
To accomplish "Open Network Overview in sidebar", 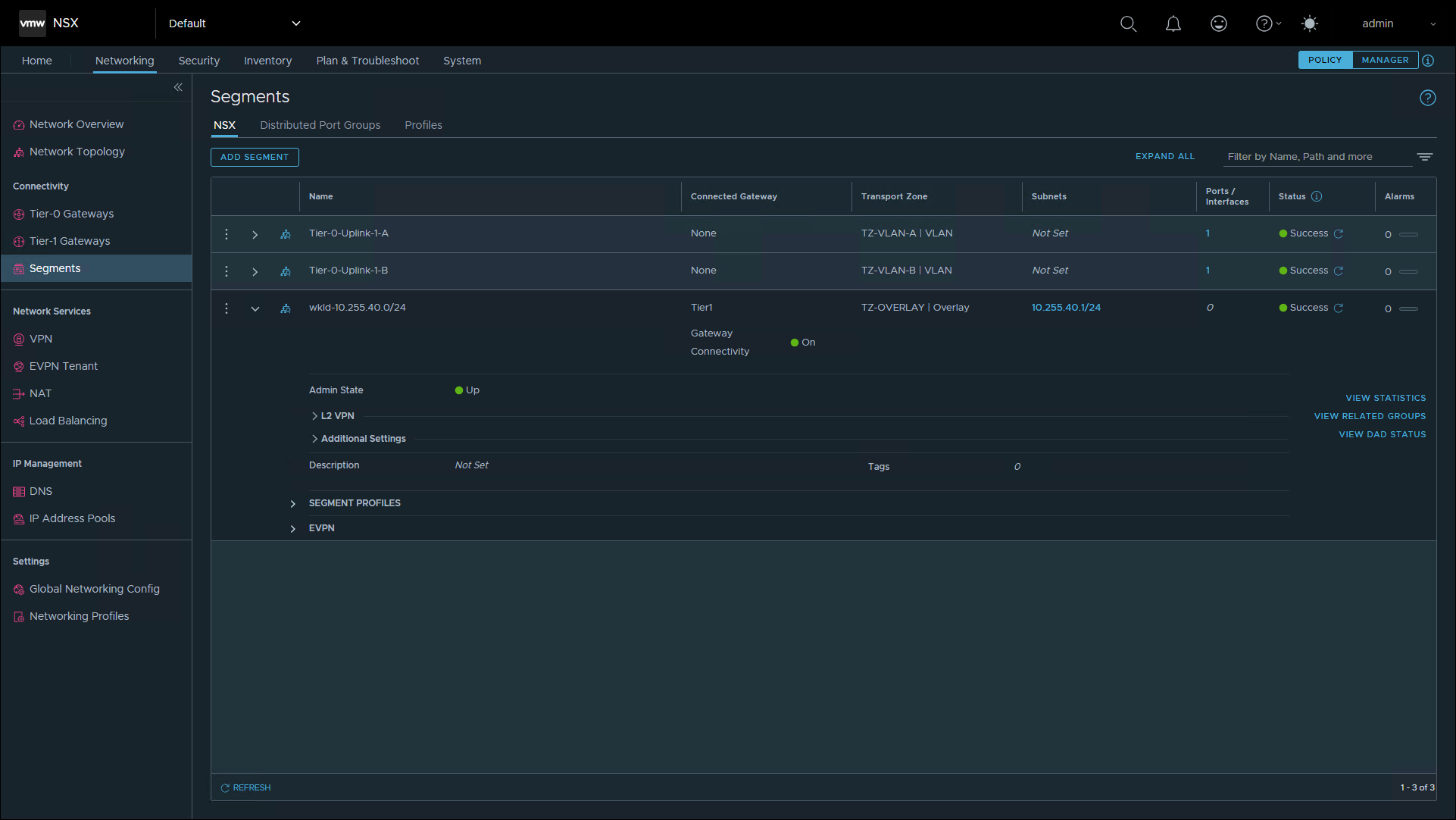I will tap(77, 124).
